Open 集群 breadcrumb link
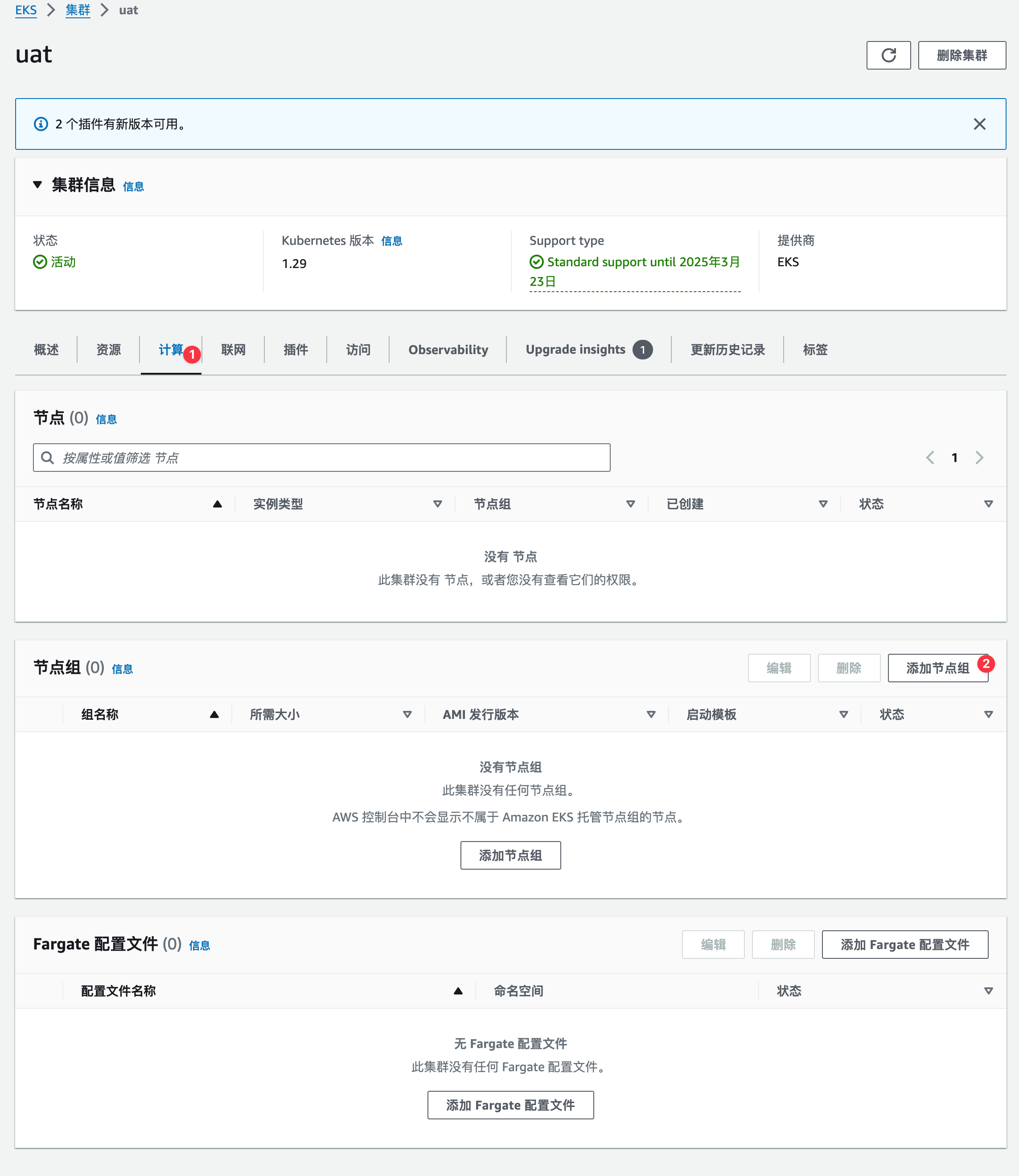1019x1176 pixels. [x=78, y=10]
